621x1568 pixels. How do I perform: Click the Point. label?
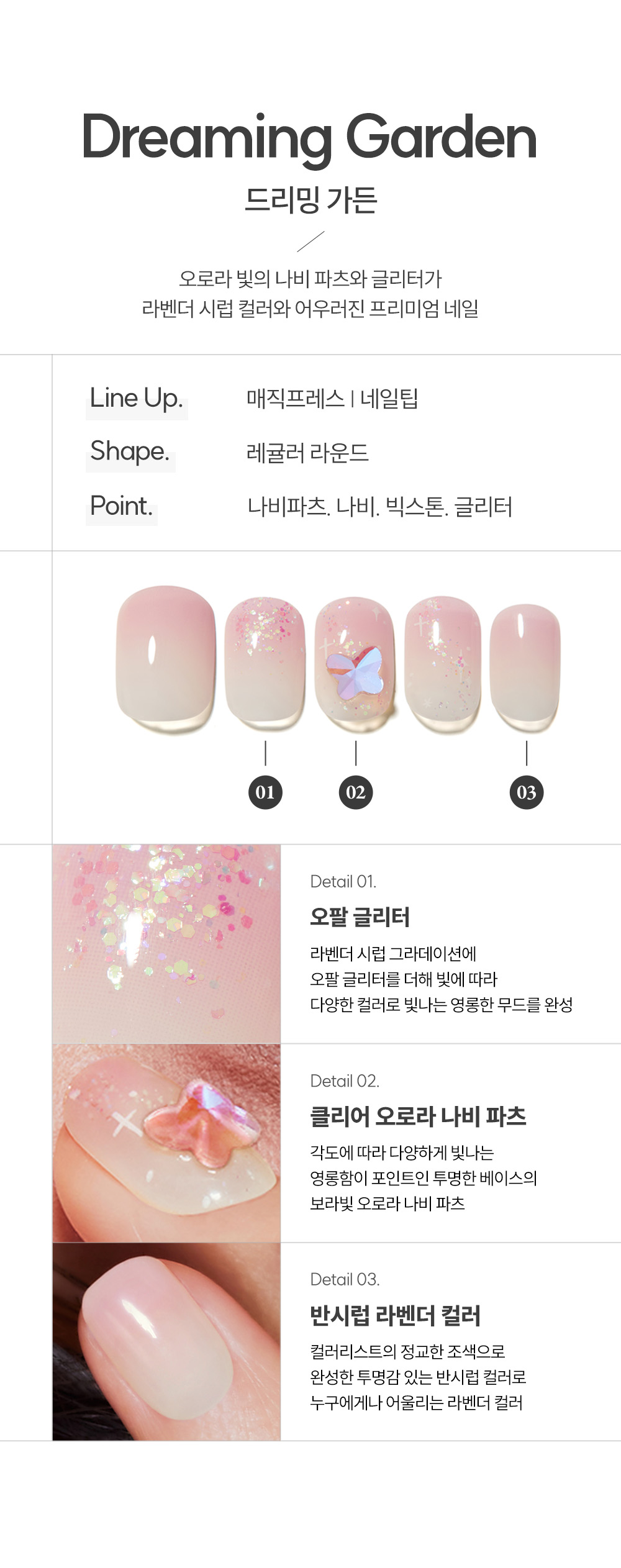[121, 505]
